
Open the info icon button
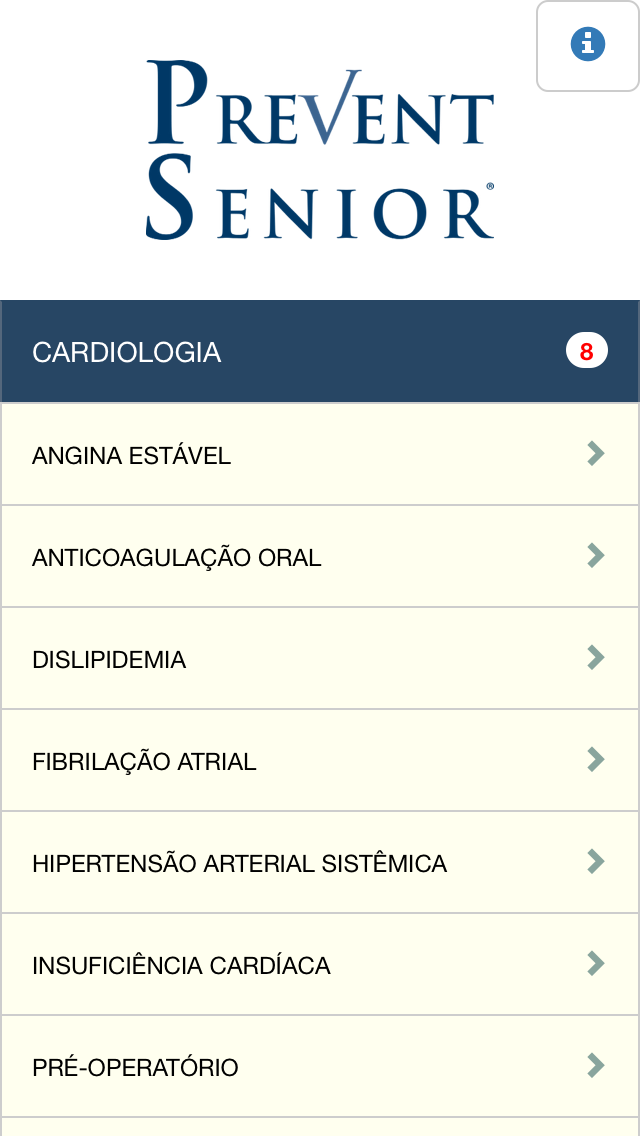[588, 46]
